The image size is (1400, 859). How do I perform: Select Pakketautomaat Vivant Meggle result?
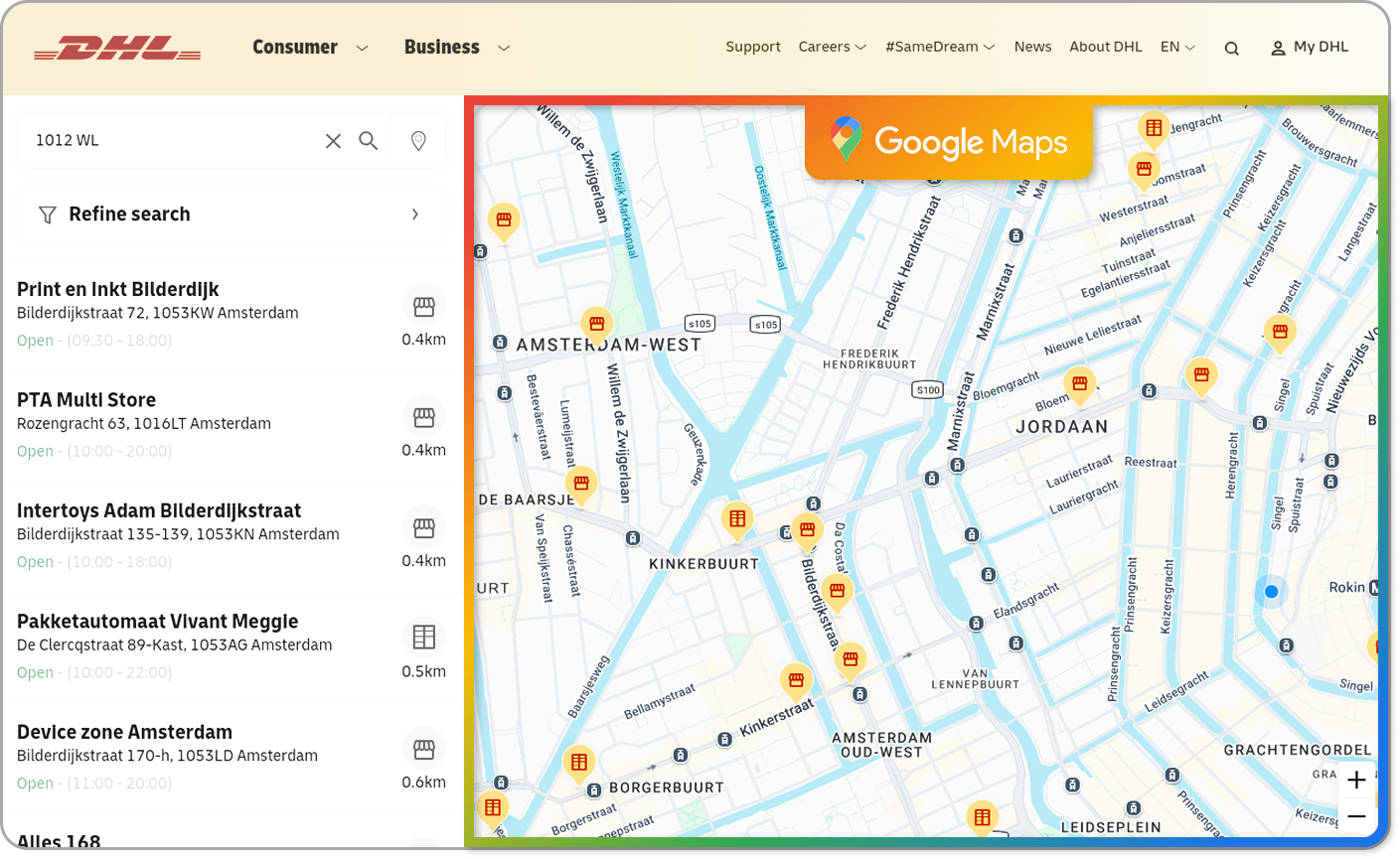coord(232,647)
